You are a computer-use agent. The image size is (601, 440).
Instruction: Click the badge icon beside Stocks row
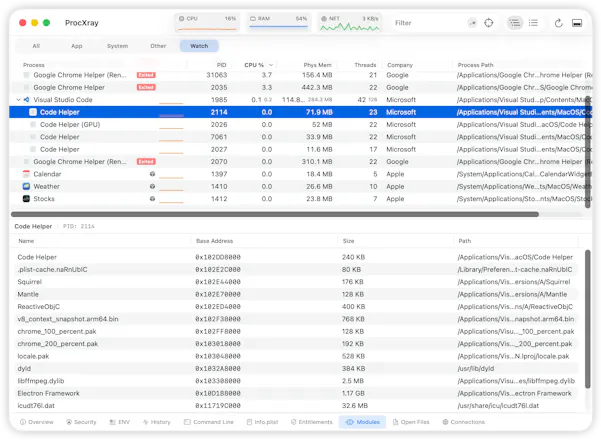click(152, 199)
